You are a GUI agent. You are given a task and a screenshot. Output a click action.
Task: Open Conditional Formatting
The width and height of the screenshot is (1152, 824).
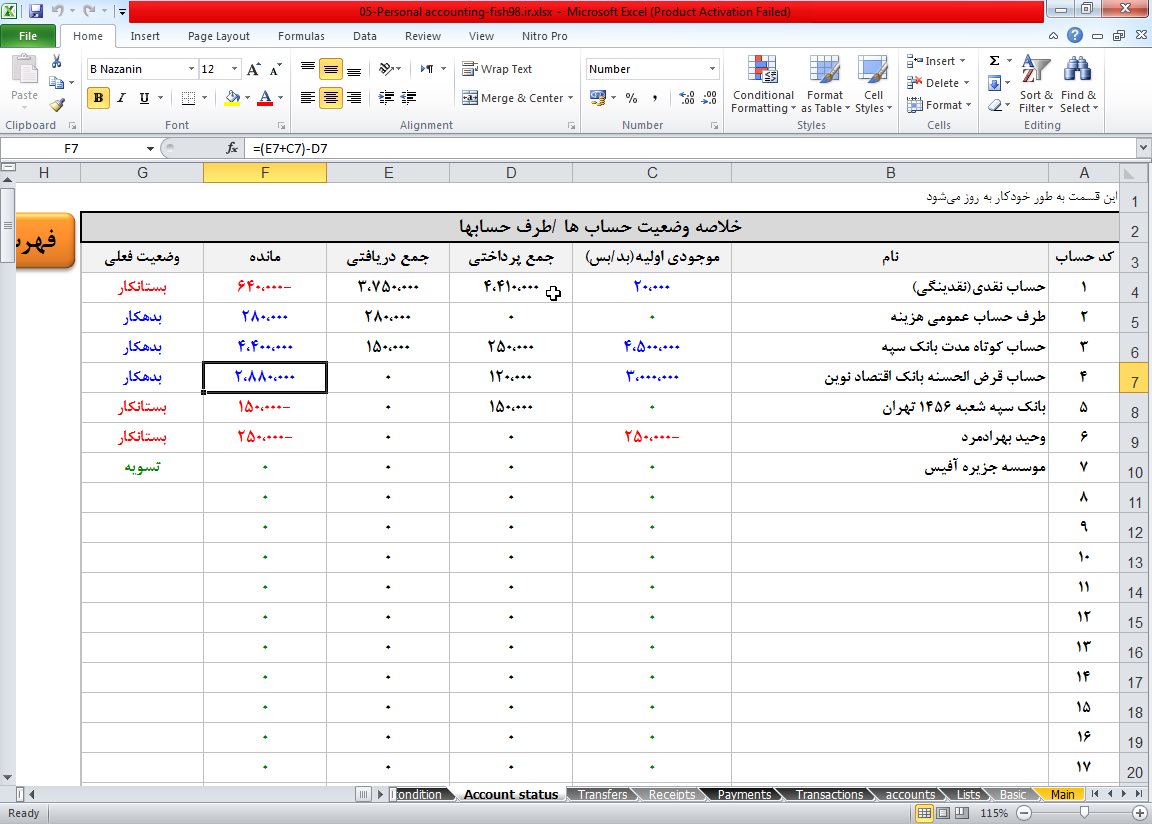click(x=763, y=84)
